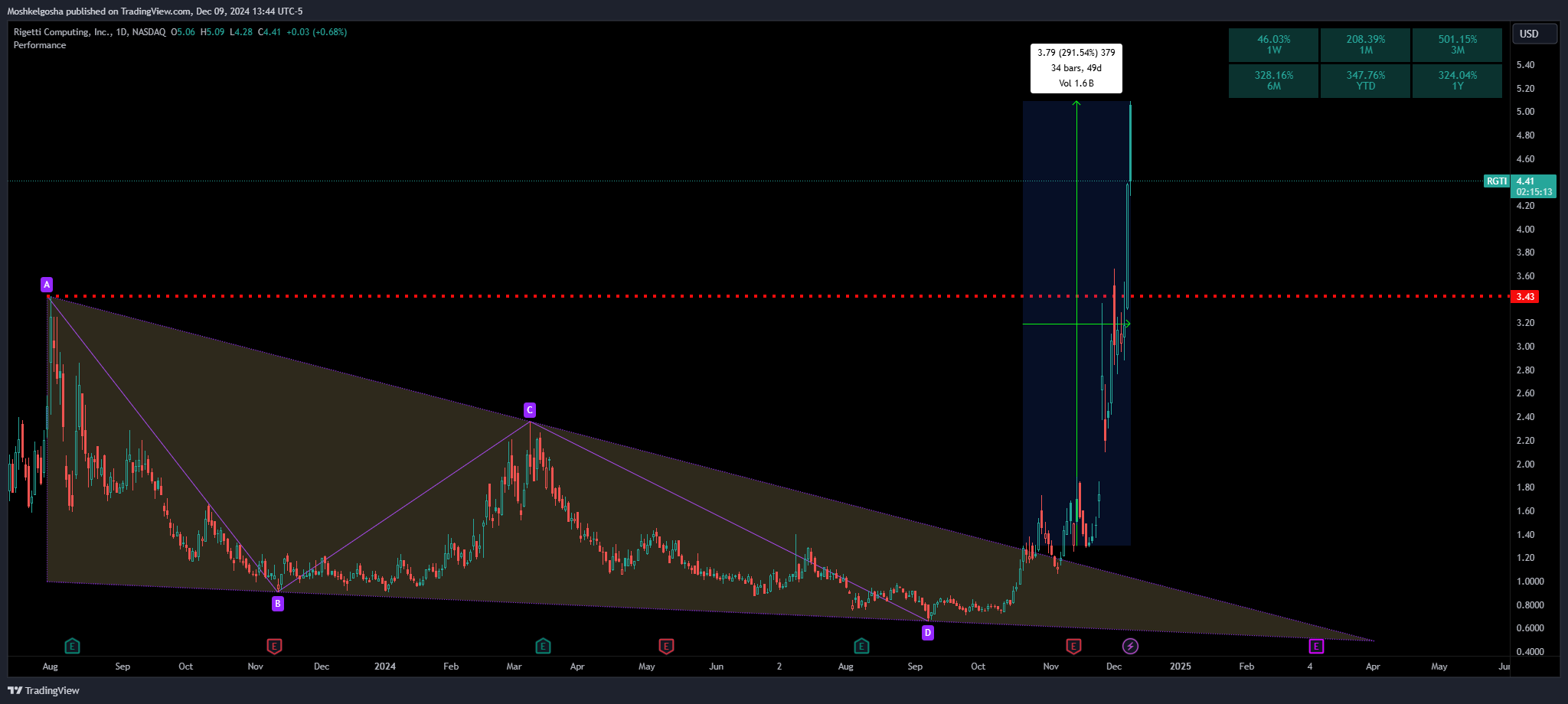The height and width of the screenshot is (704, 1568).
Task: Select the purple point label D
Action: point(928,632)
